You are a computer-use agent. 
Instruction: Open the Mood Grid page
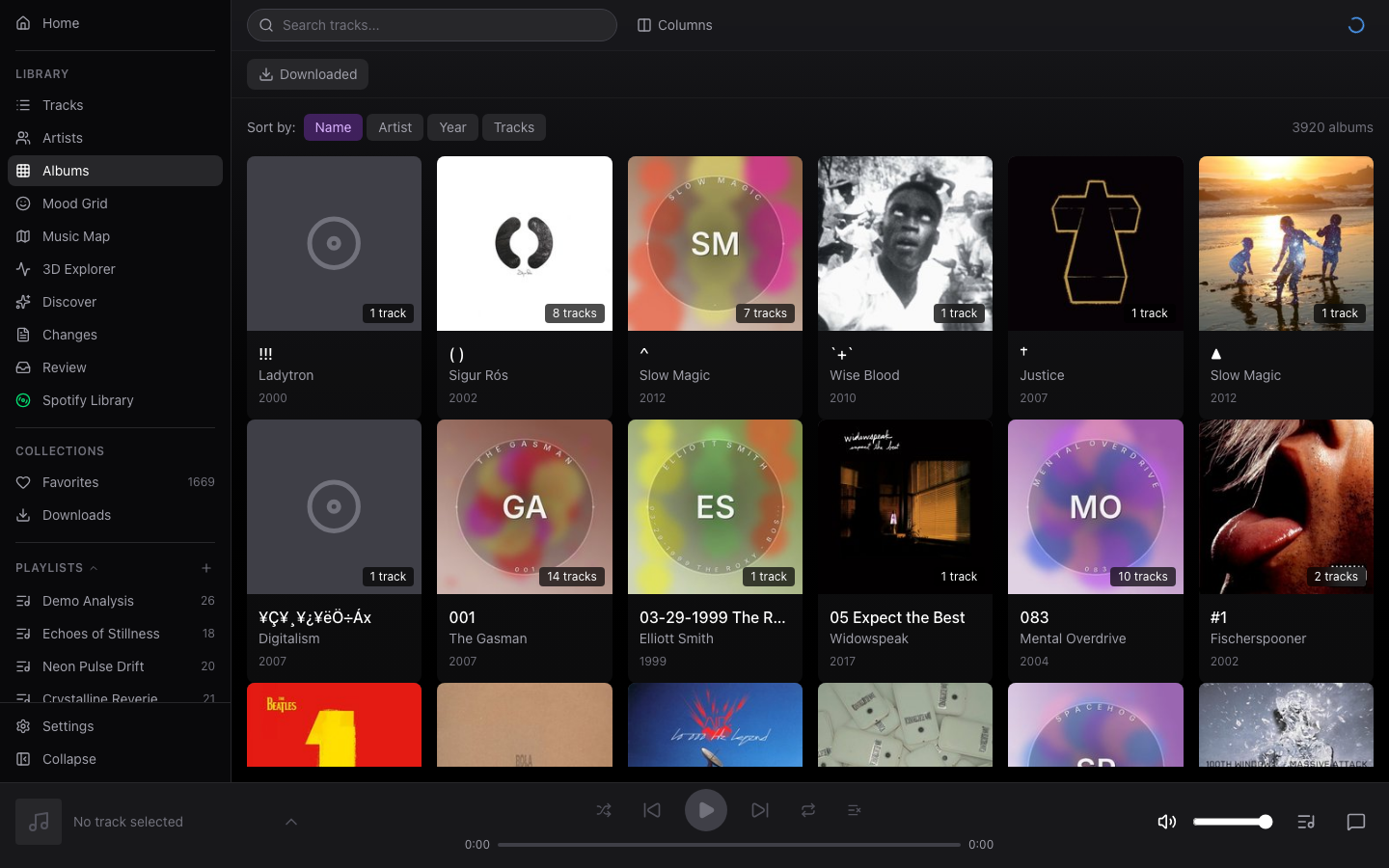75,203
